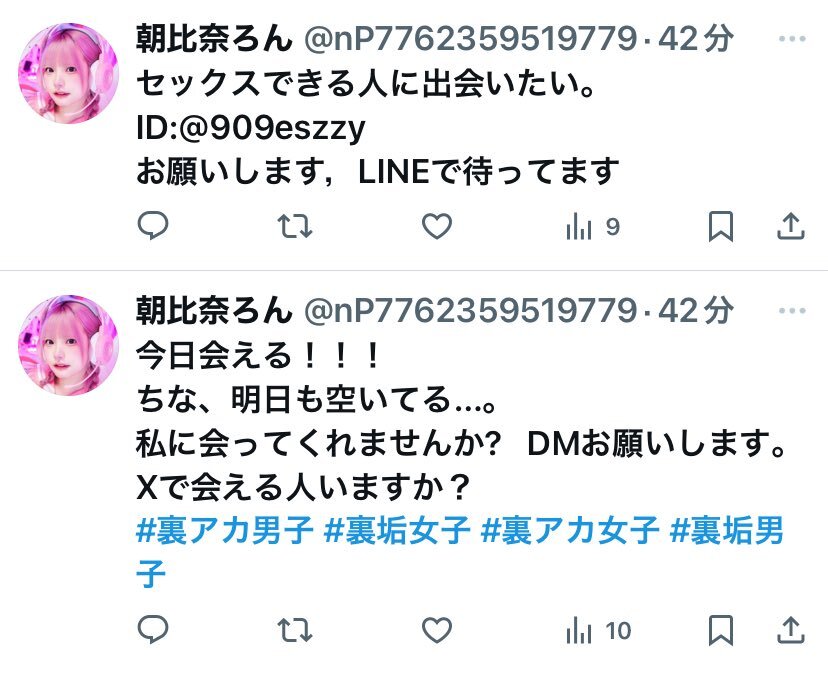Screen dimensions: 828x674
Task: Open second post's profile avatar
Action: [69, 345]
